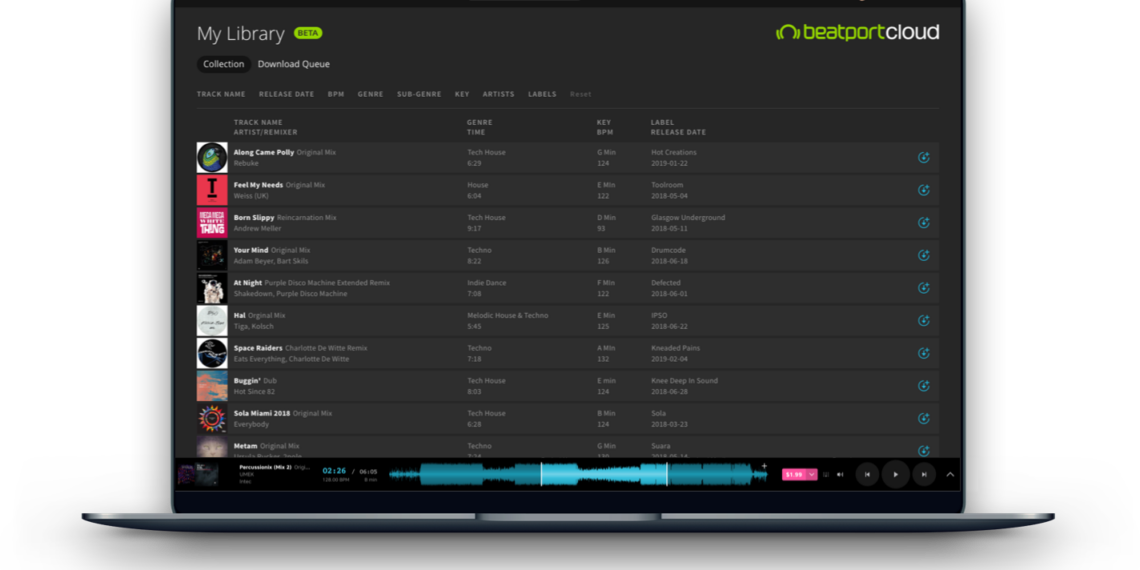Screen dimensions: 1140x570
Task: Switch to the Download Queue tab
Action: coord(293,64)
